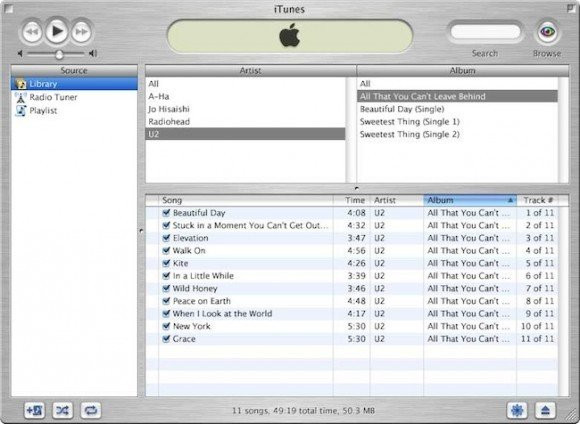Screen dimensions: 580x424
Task: Toggle repeat mode icon
Action: [91, 410]
